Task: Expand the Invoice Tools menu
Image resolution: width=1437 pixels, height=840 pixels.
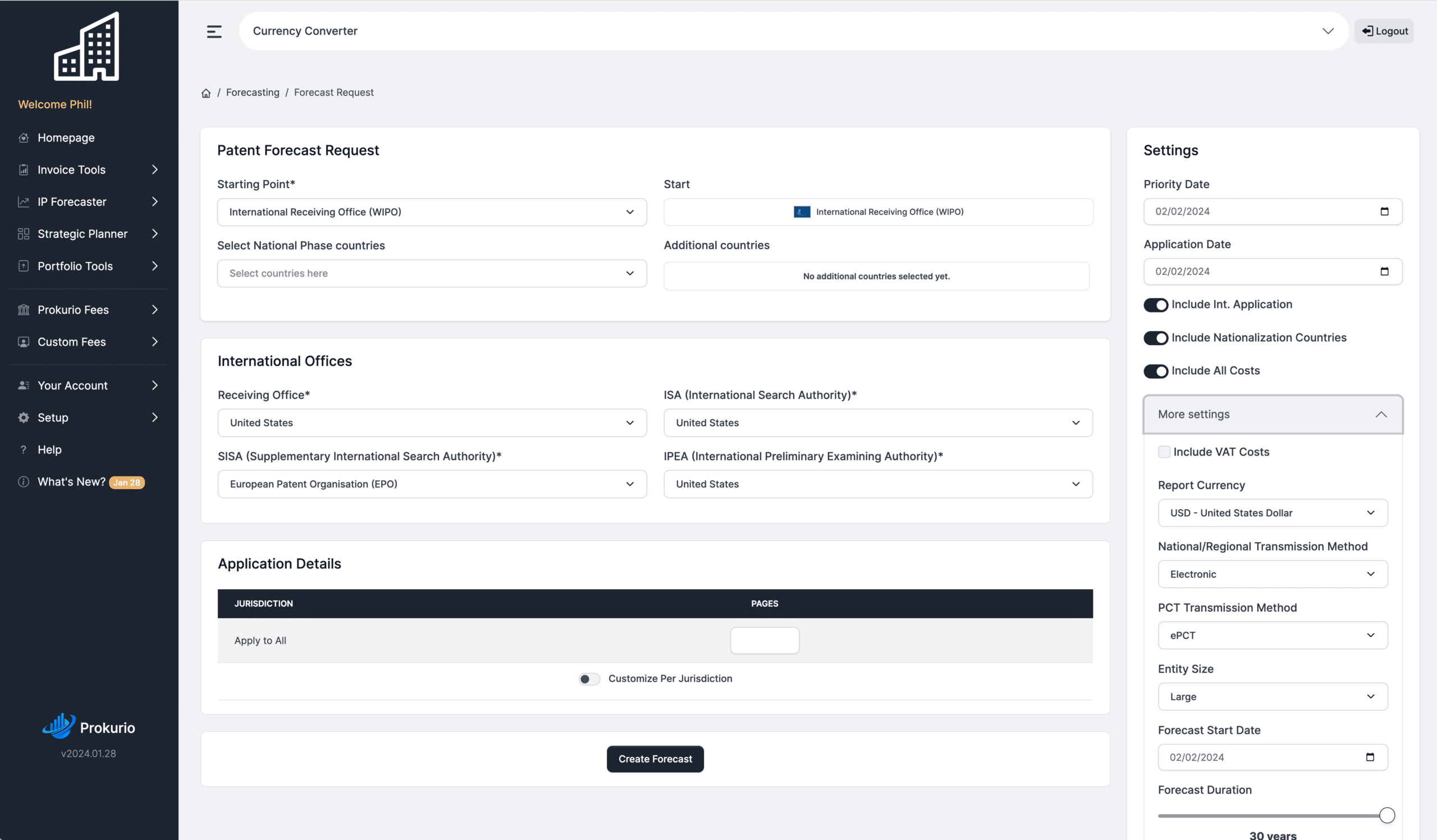Action: point(154,170)
